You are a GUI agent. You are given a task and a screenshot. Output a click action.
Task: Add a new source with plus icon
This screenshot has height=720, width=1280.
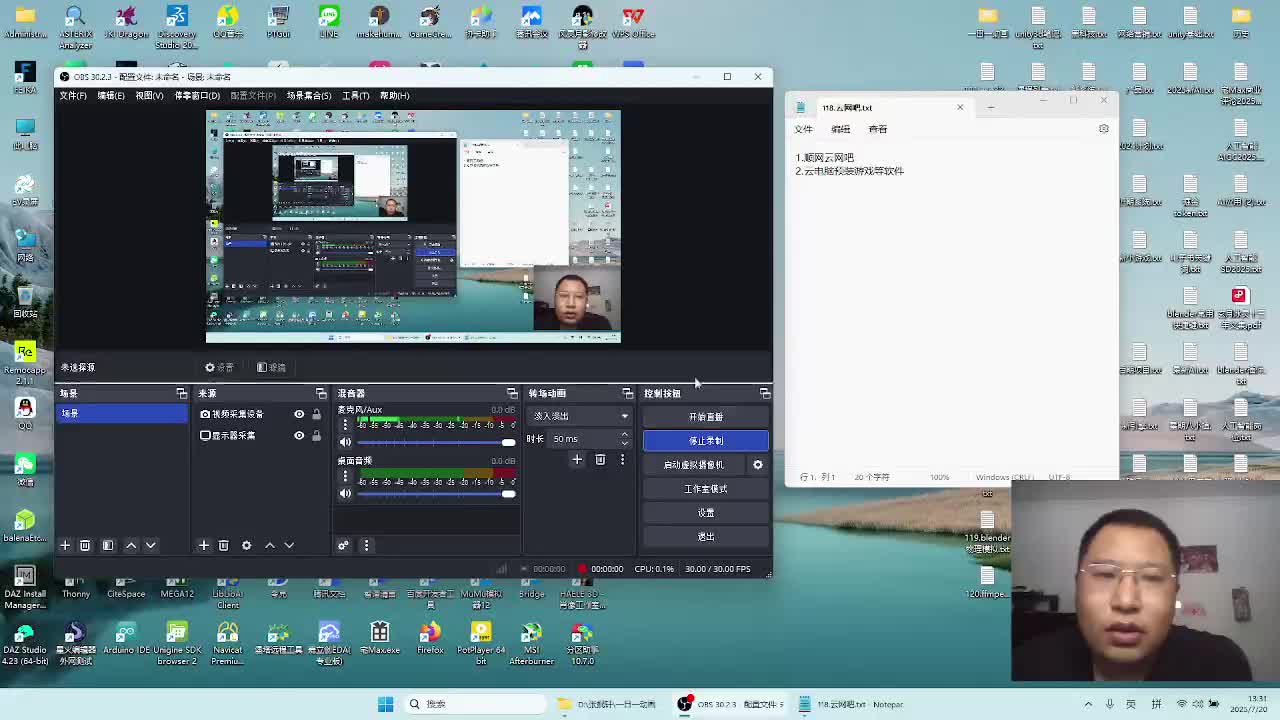tap(203, 545)
